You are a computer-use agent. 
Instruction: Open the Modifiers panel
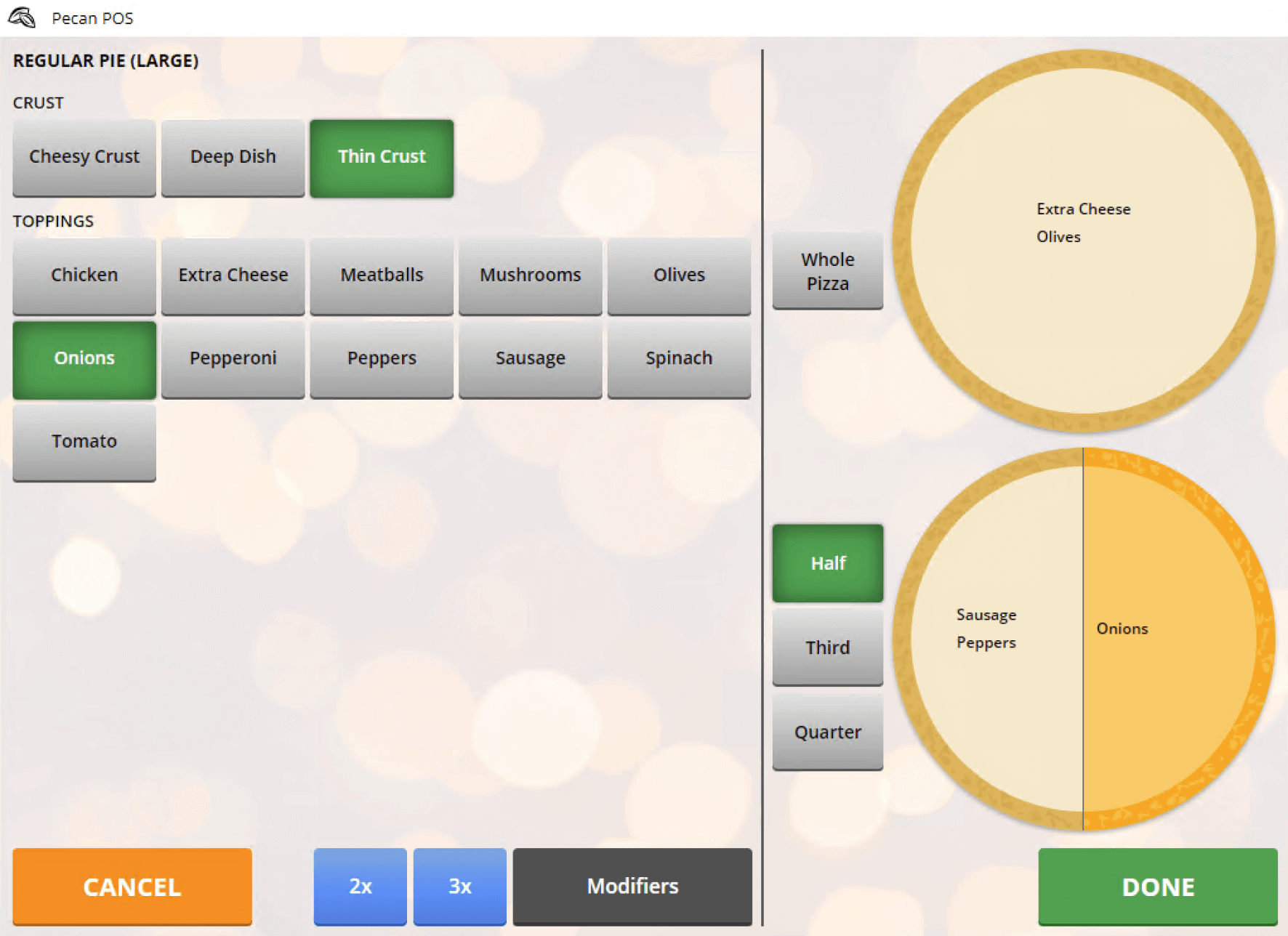pos(632,886)
